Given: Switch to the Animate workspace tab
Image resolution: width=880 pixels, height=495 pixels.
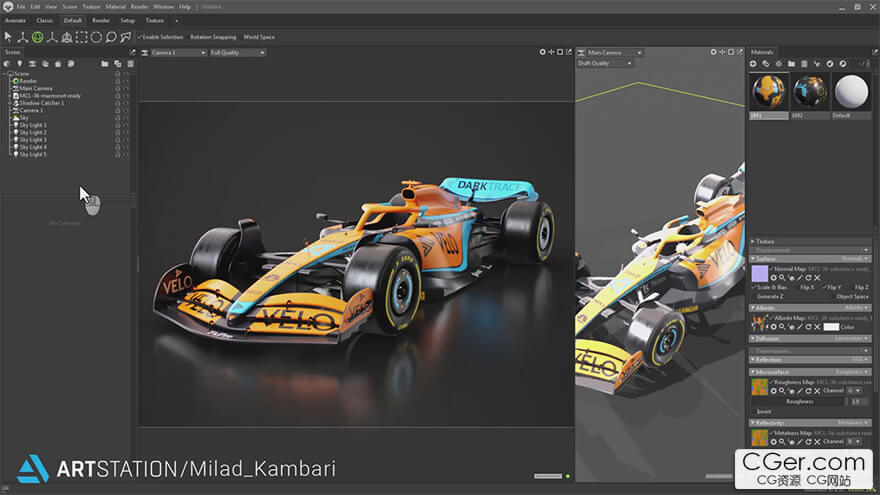Looking at the screenshot, I should pos(15,21).
